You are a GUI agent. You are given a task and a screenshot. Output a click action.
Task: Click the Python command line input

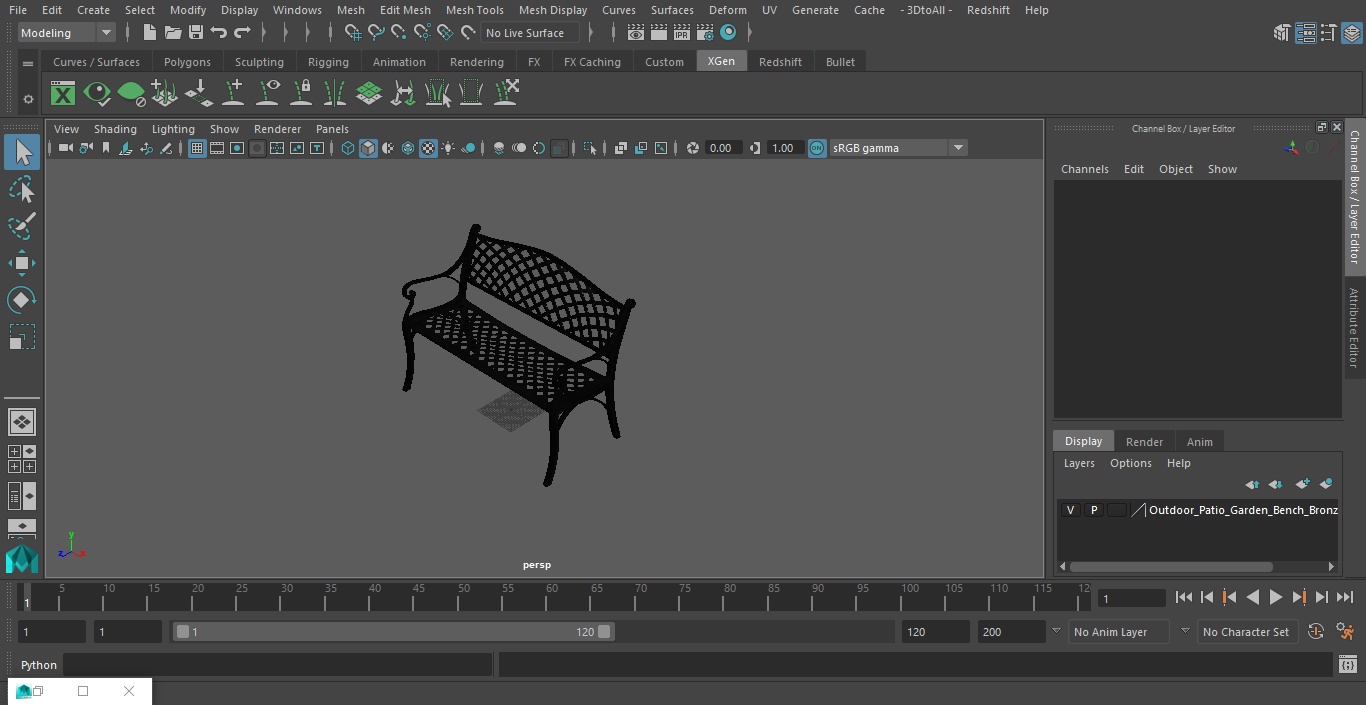(x=278, y=665)
